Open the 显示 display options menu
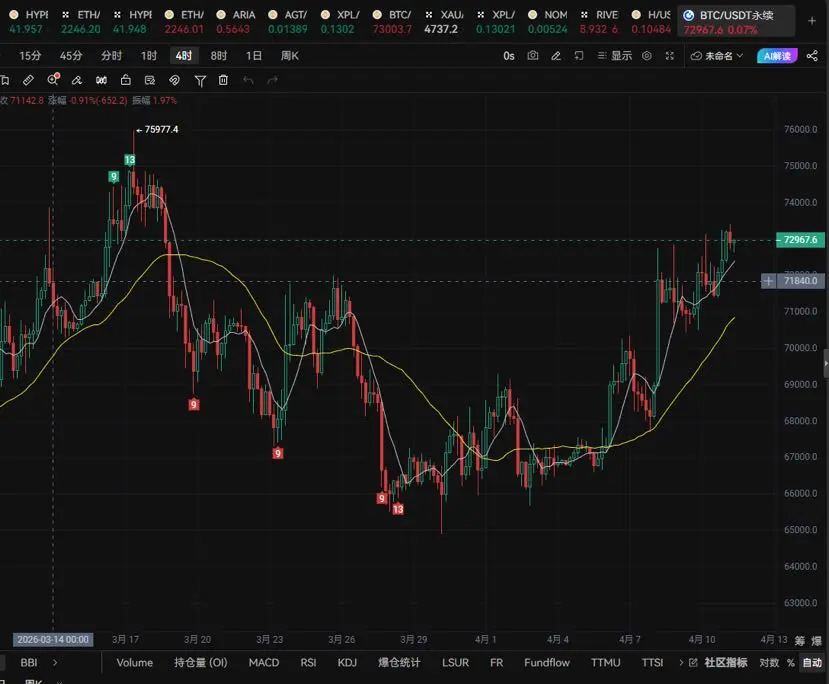The image size is (829, 684). 615,56
